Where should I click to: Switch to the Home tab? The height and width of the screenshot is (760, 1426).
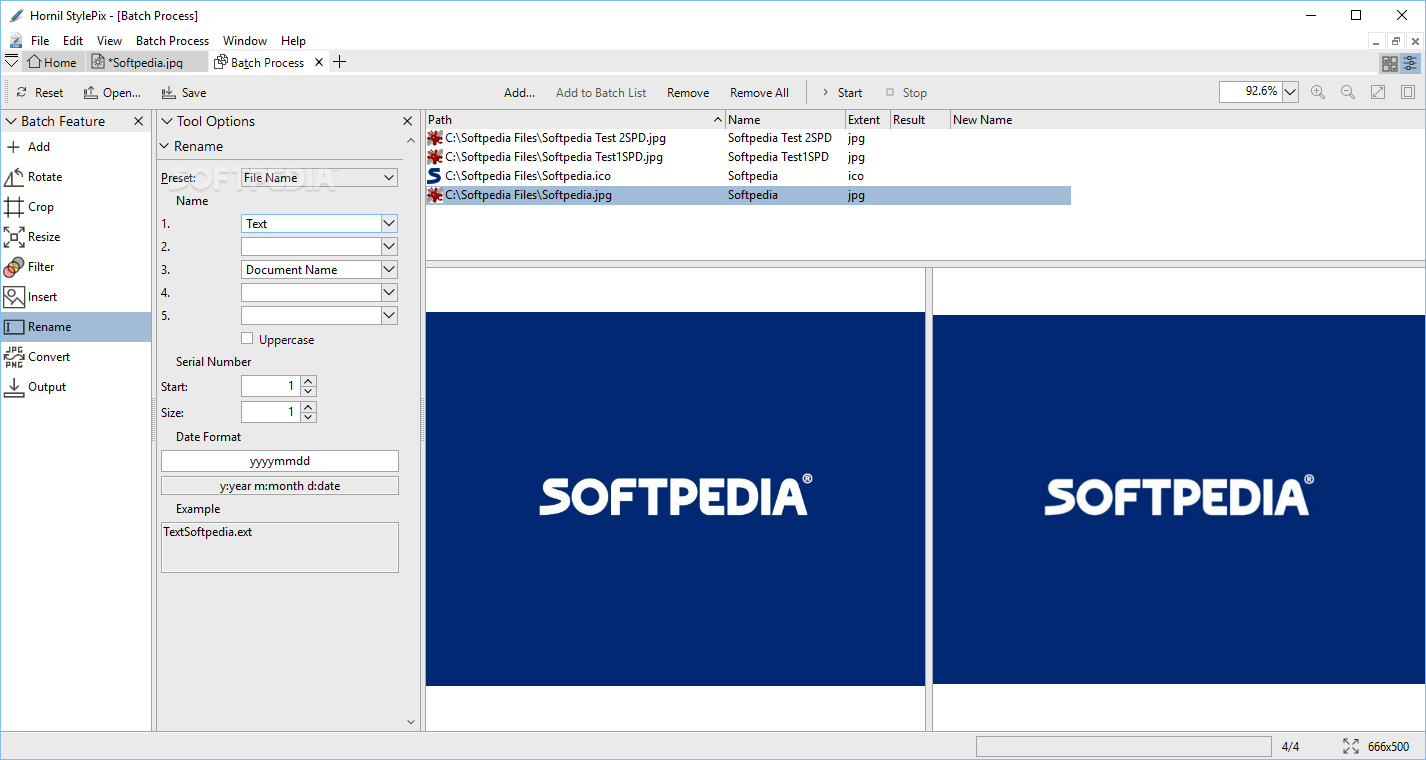tap(52, 62)
